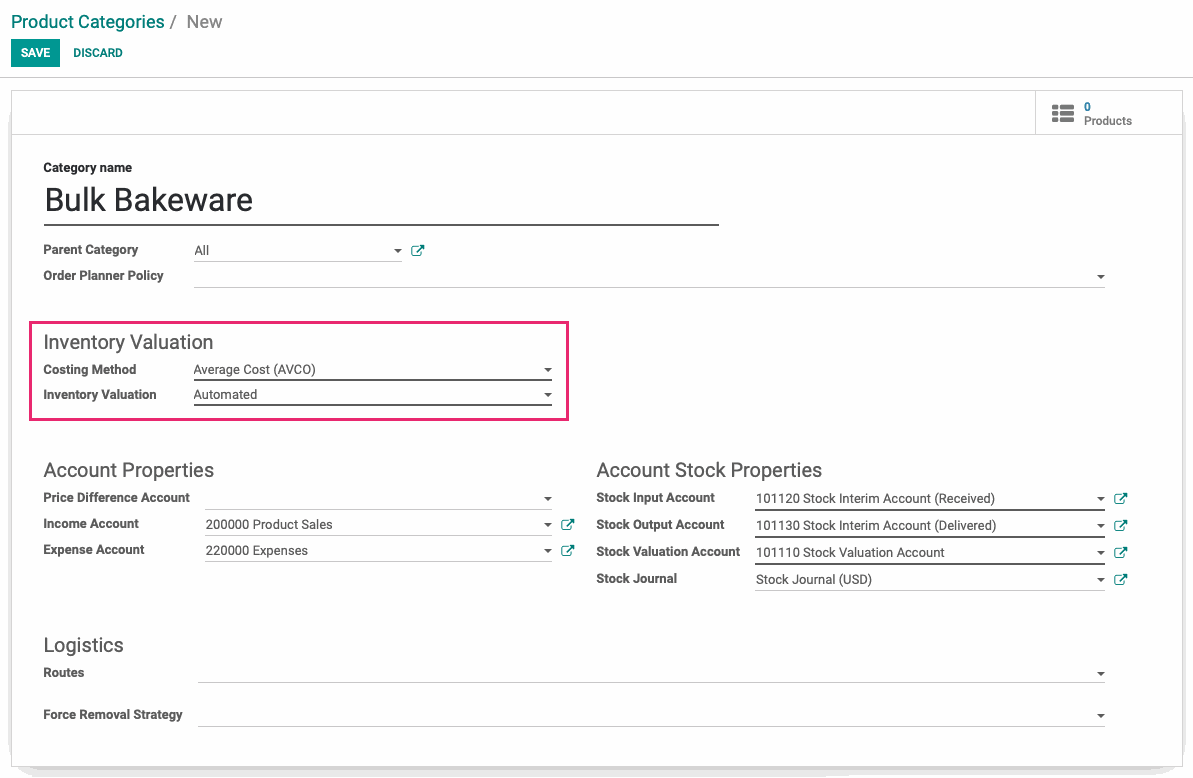Open external link for Stock Output Account
1193x778 pixels.
(x=1120, y=526)
